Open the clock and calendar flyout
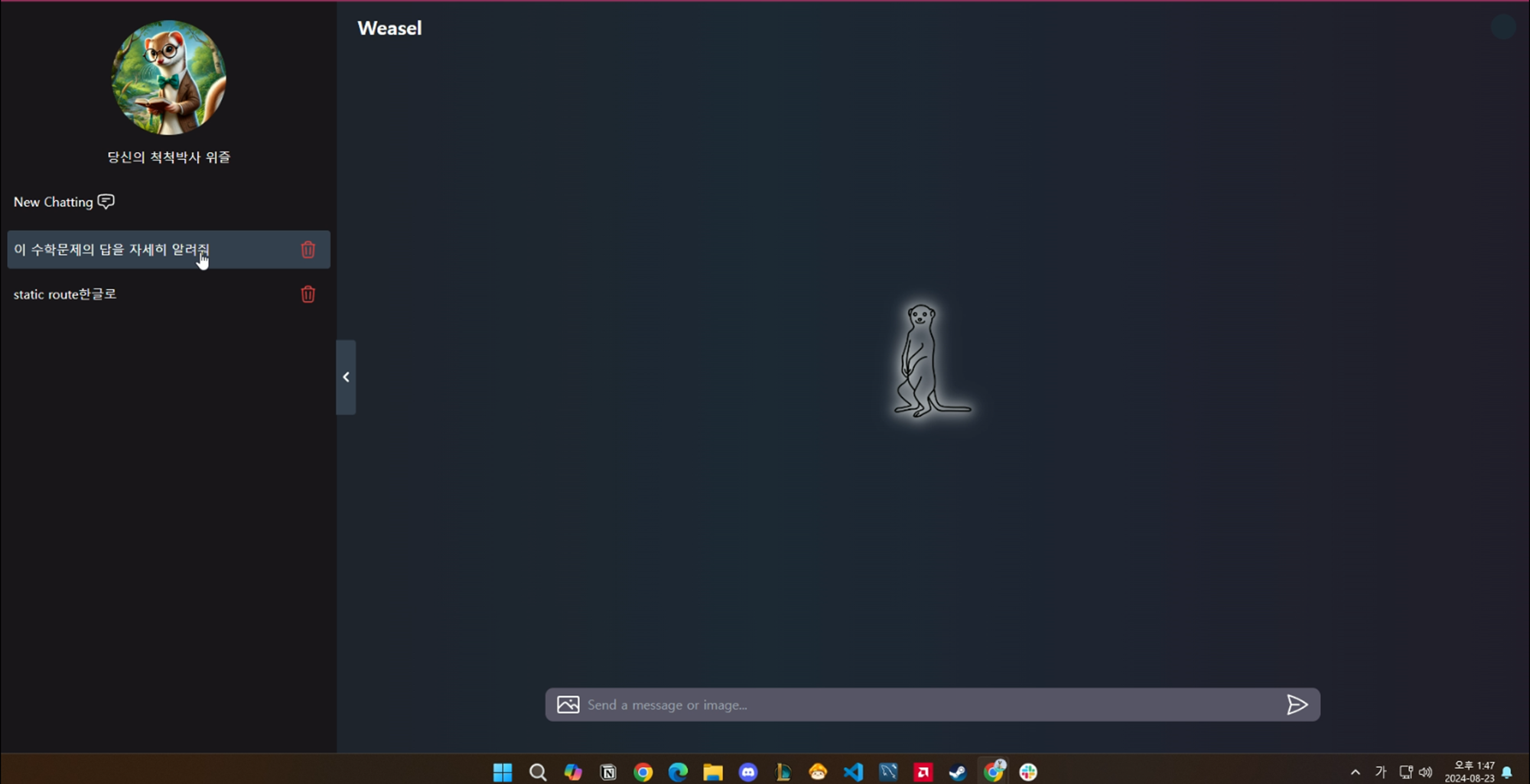1530x784 pixels. pyautogui.click(x=1470, y=772)
